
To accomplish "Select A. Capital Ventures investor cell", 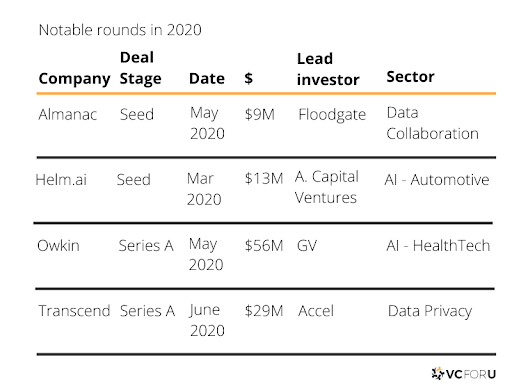I will click(x=327, y=187).
